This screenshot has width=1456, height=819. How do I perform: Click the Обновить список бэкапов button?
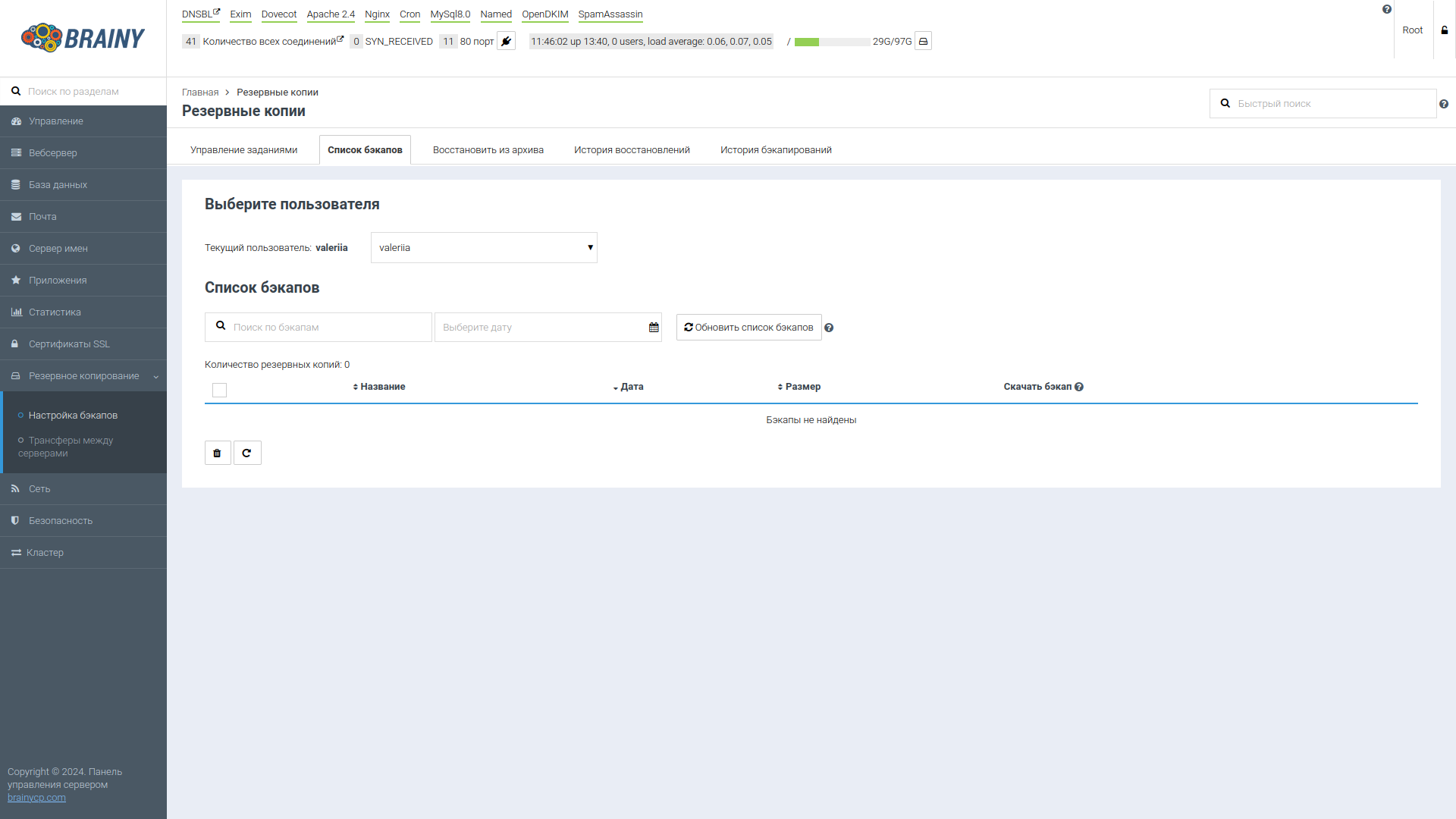[748, 327]
